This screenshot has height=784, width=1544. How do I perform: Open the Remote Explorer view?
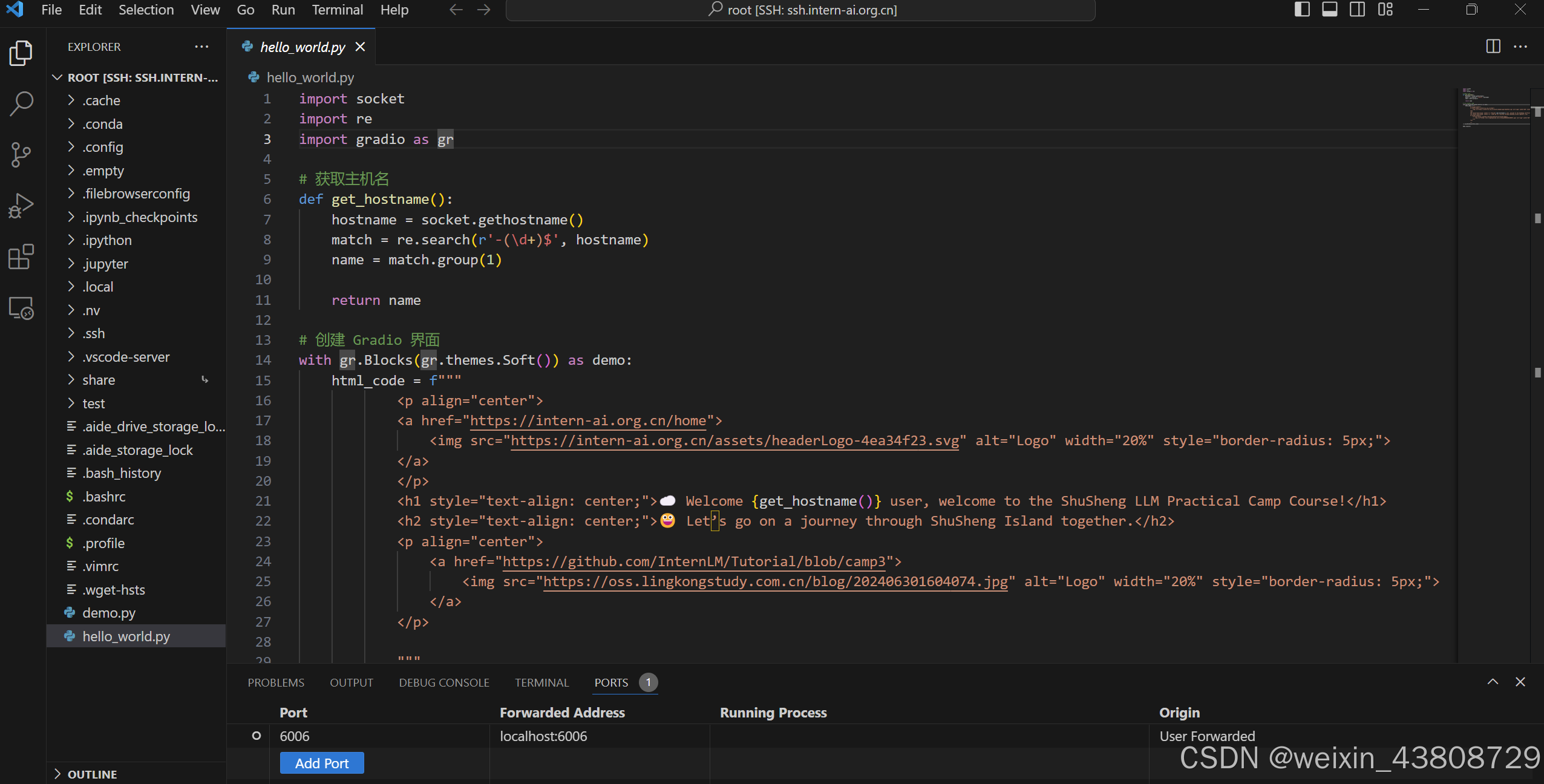click(21, 308)
